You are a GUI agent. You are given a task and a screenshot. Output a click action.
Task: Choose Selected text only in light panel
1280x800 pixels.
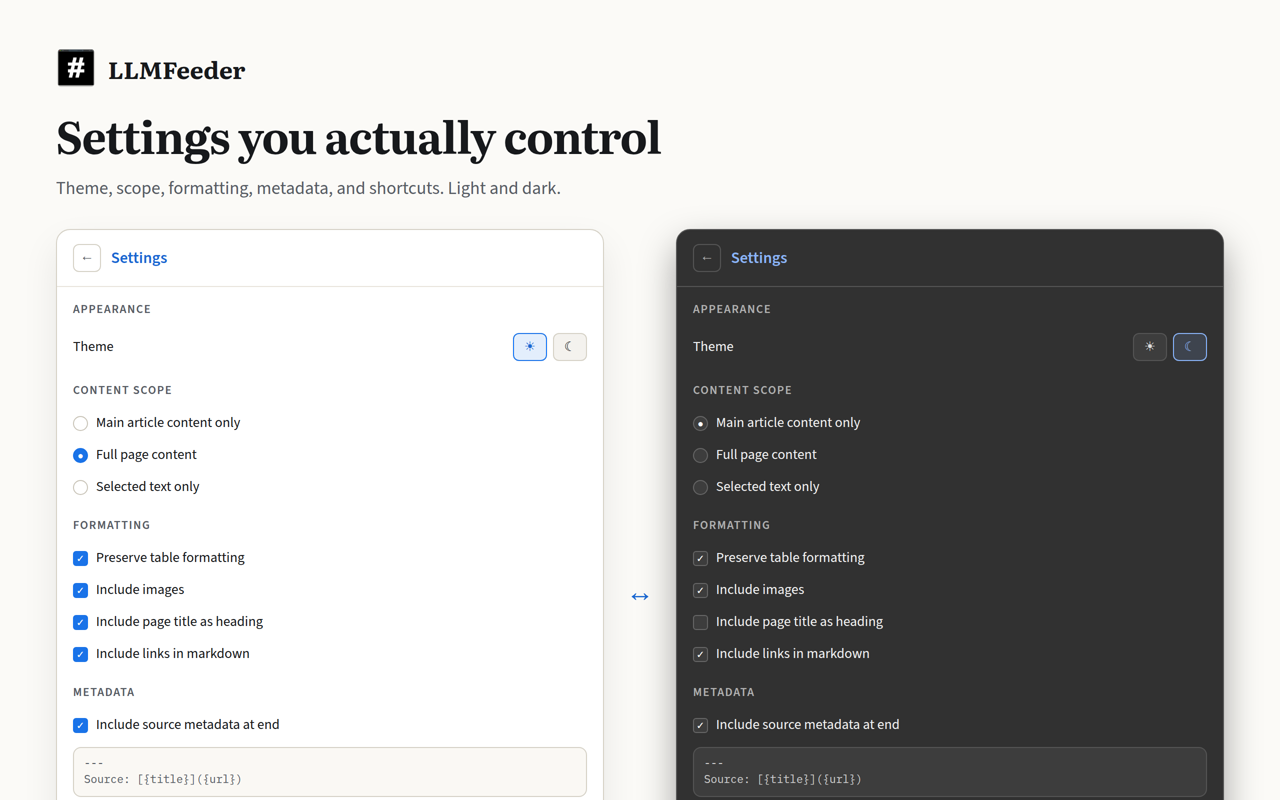click(80, 487)
